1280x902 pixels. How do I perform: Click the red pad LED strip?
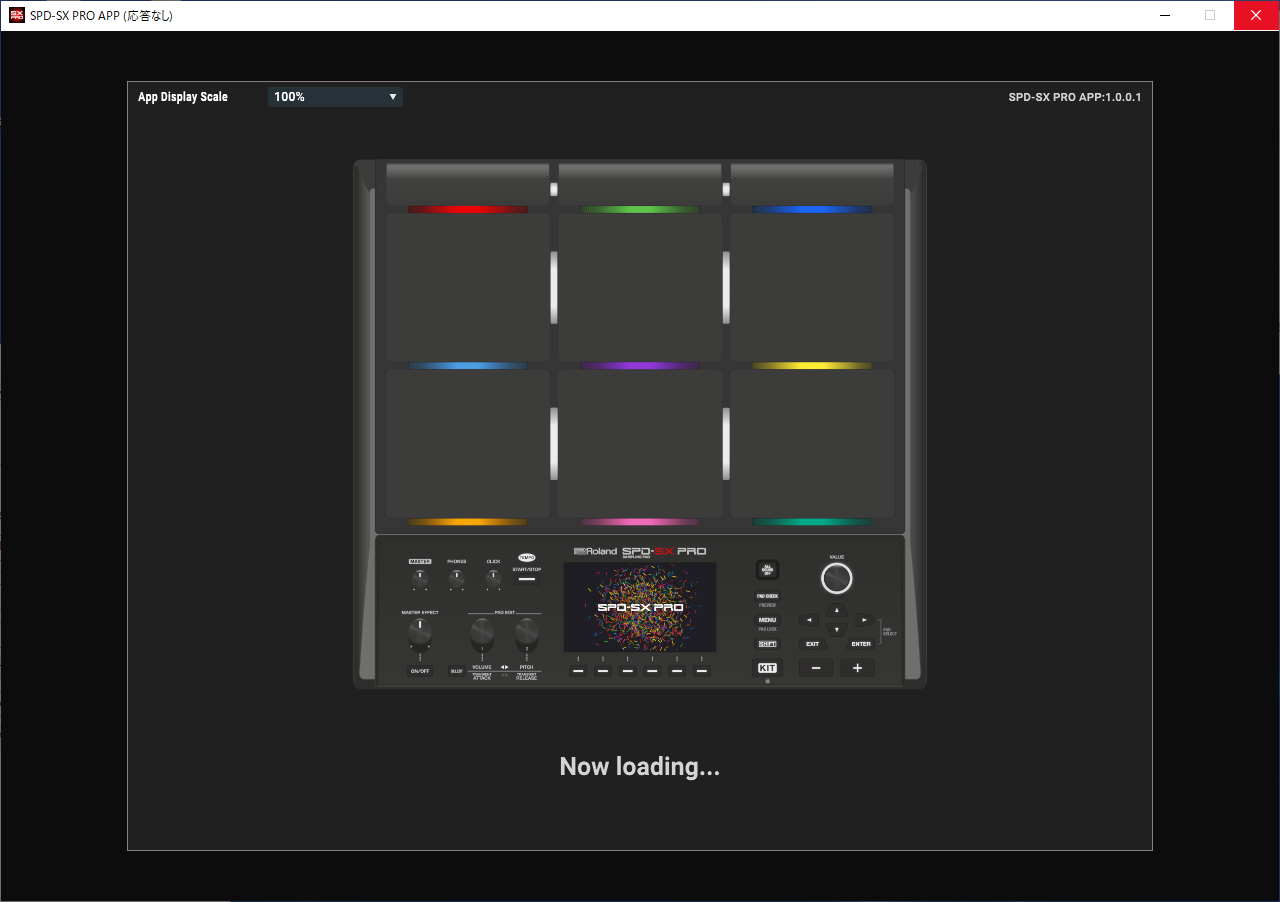tap(467, 210)
